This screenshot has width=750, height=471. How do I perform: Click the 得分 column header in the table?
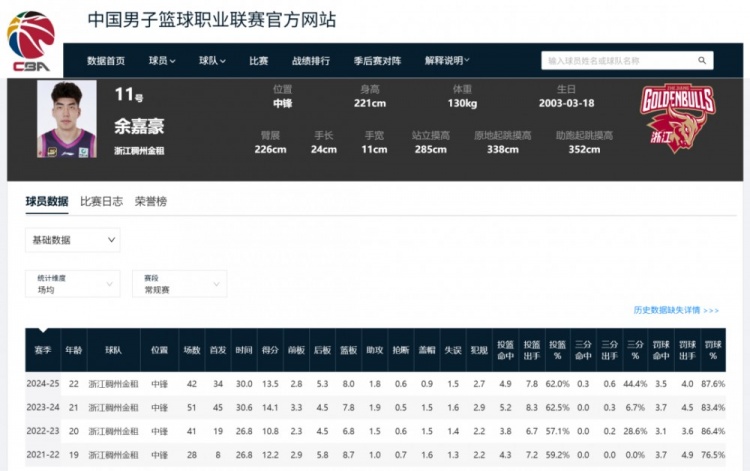[x=270, y=351]
